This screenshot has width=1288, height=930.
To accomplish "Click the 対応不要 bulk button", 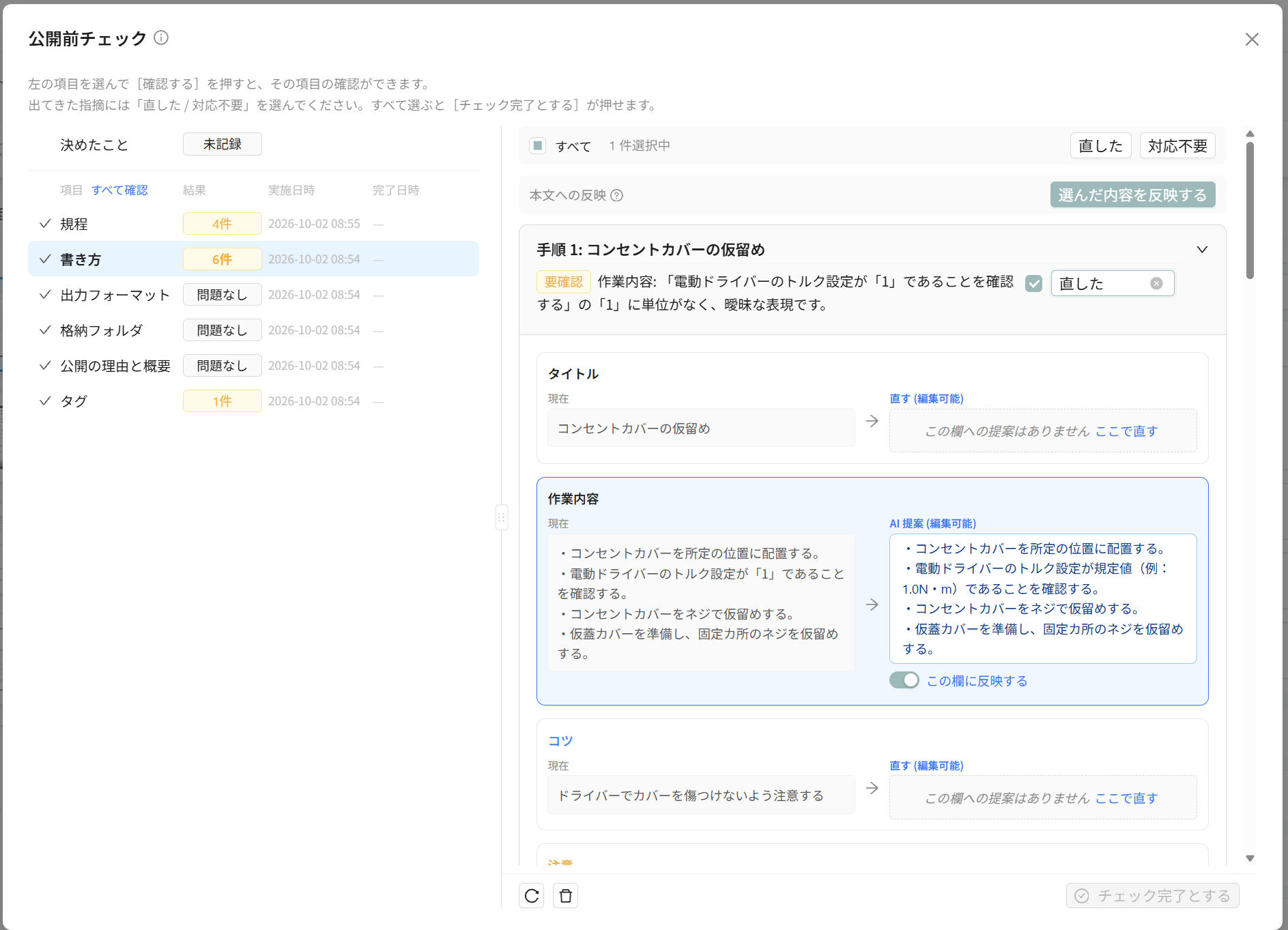I will 1177,145.
